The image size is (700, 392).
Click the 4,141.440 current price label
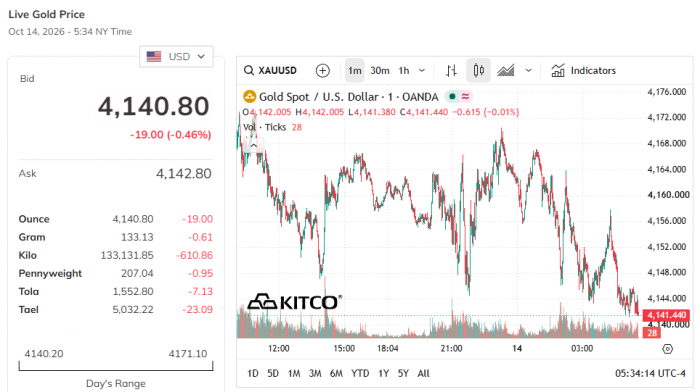[666, 315]
